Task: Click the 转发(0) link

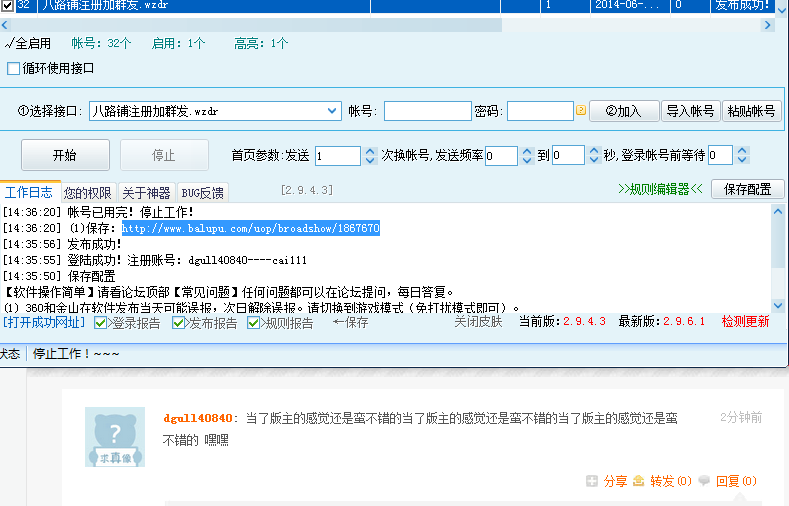Action: [671, 481]
